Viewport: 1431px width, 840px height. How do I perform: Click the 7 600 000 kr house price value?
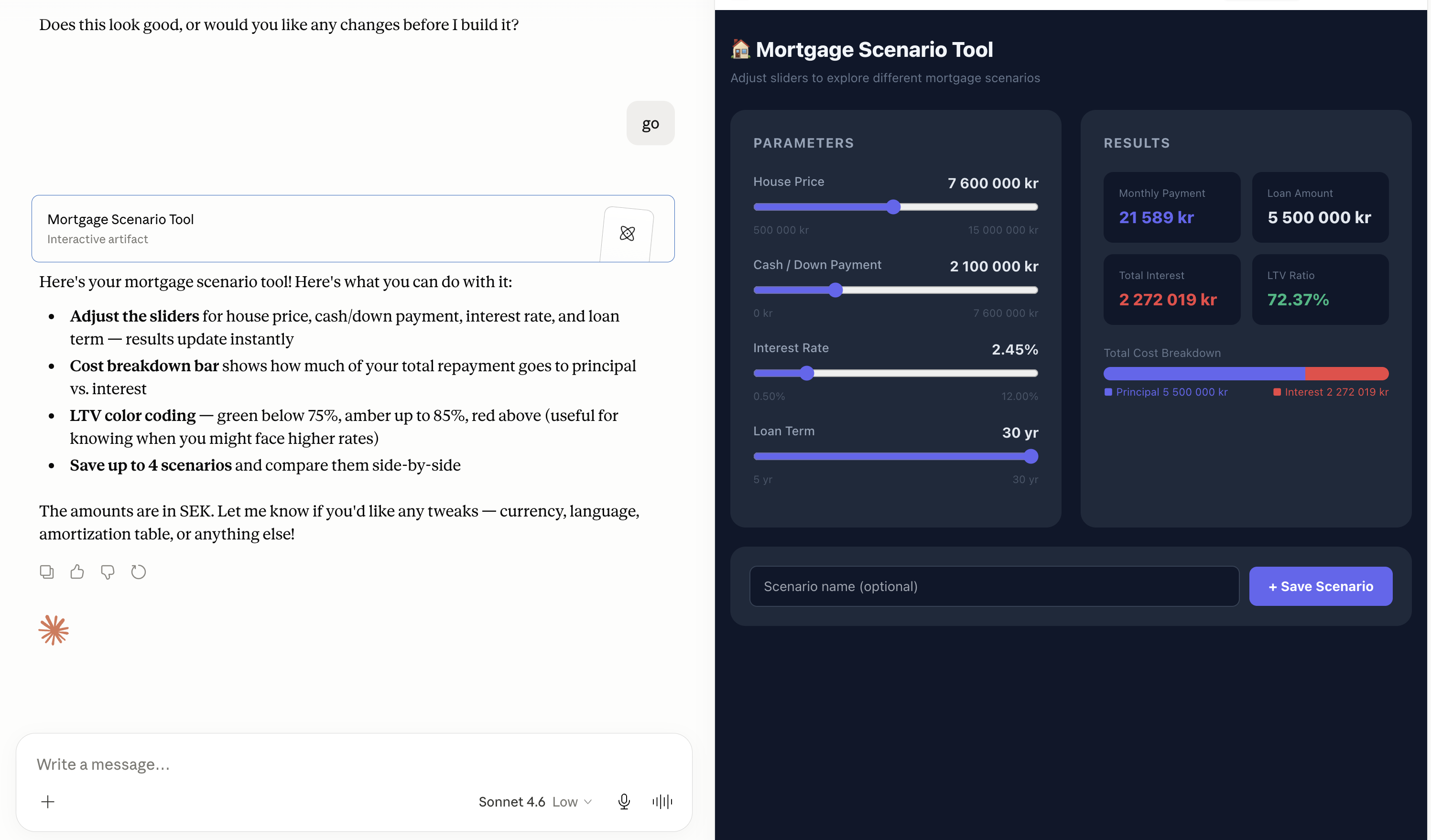[993, 183]
